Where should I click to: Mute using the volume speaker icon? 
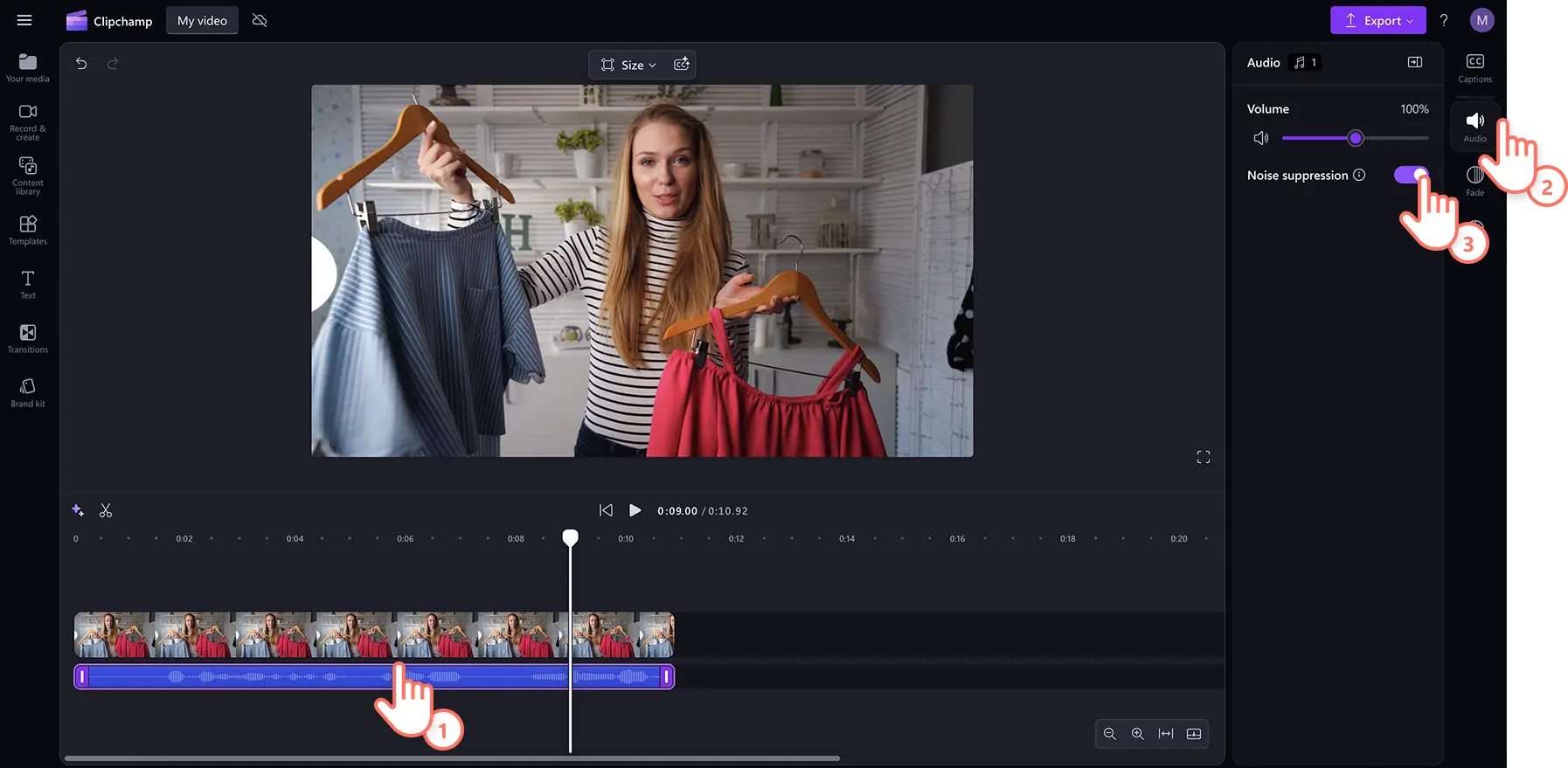click(1260, 138)
